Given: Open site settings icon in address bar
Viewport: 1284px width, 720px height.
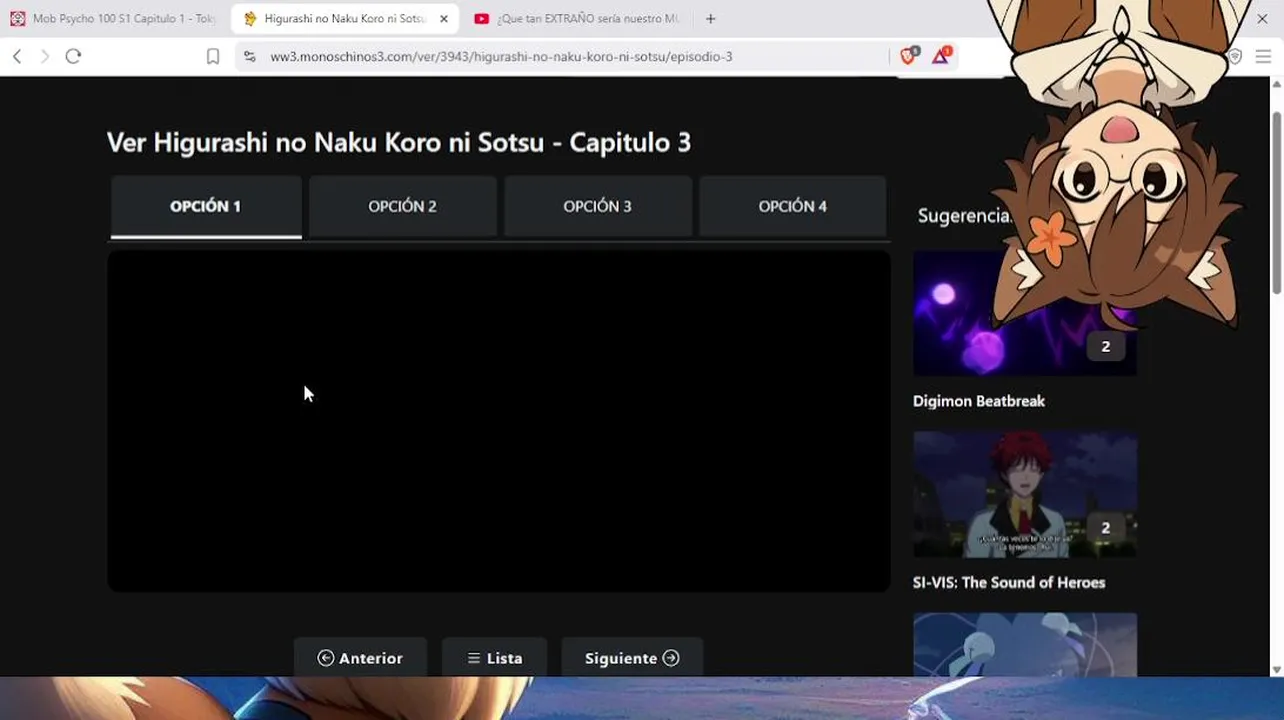Looking at the screenshot, I should [250, 57].
